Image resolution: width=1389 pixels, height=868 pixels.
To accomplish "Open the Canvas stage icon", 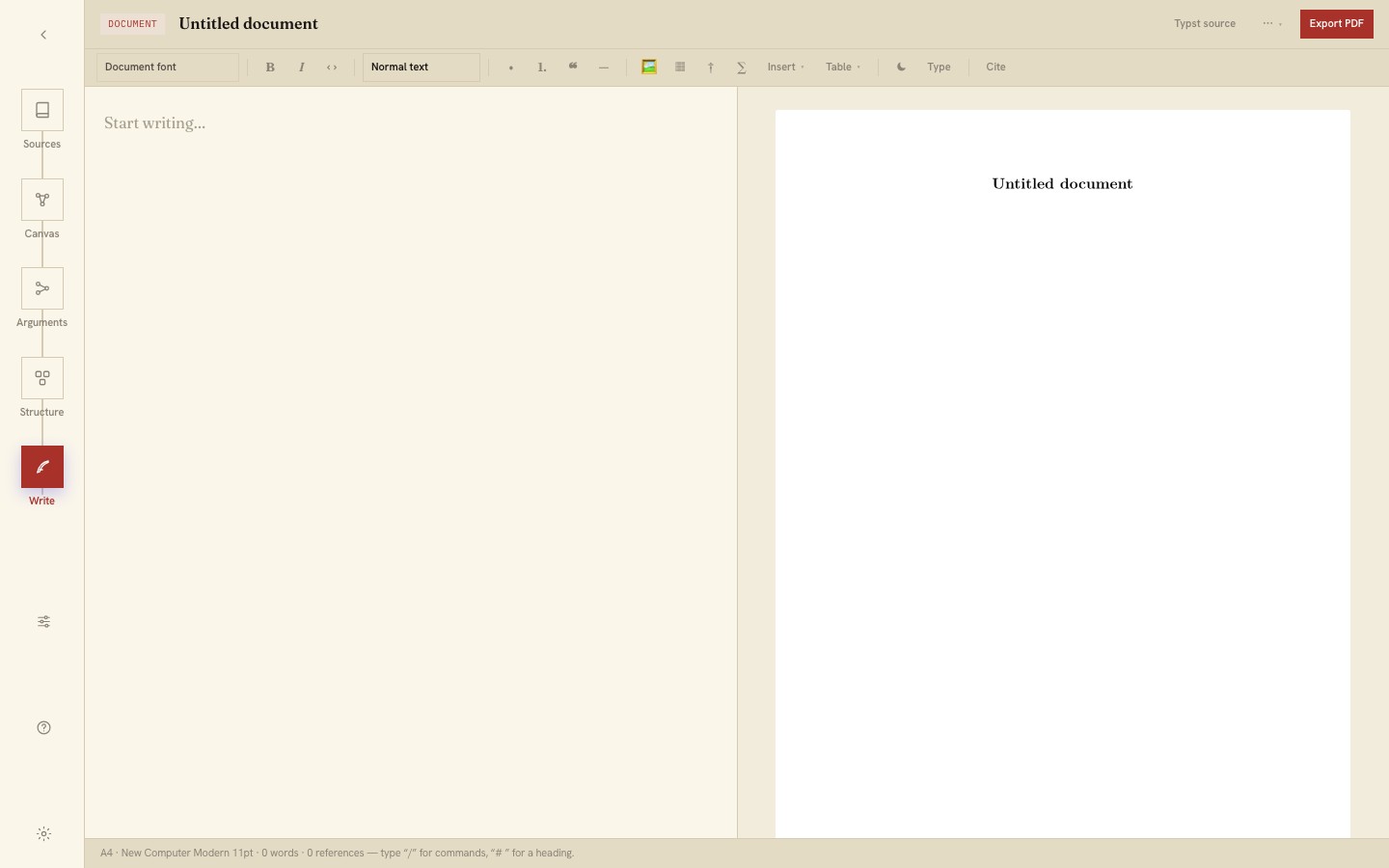I will tap(42, 200).
